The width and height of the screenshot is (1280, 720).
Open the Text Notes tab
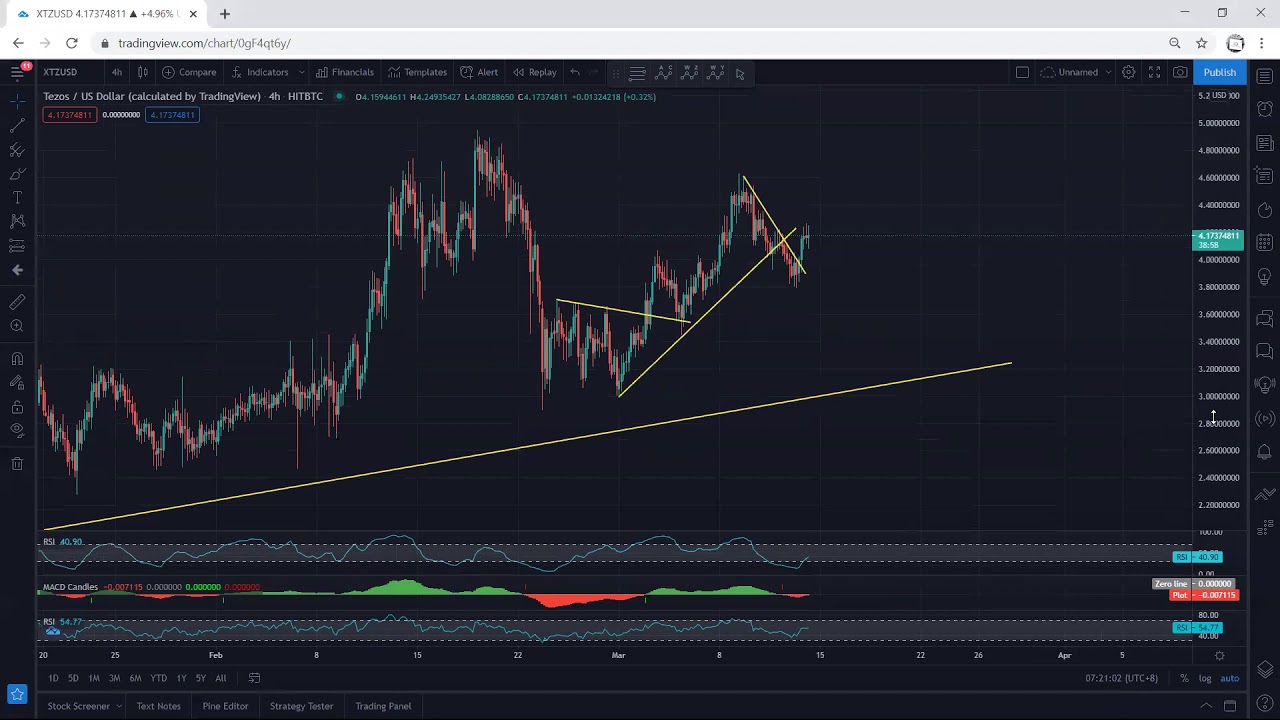[158, 706]
